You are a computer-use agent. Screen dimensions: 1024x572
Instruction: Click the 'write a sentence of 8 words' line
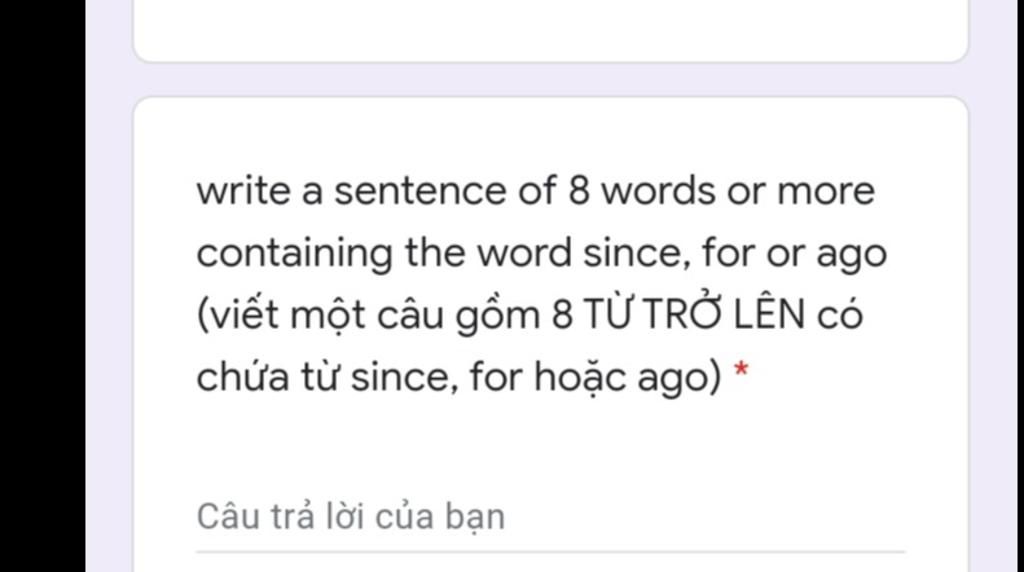[x=536, y=191]
